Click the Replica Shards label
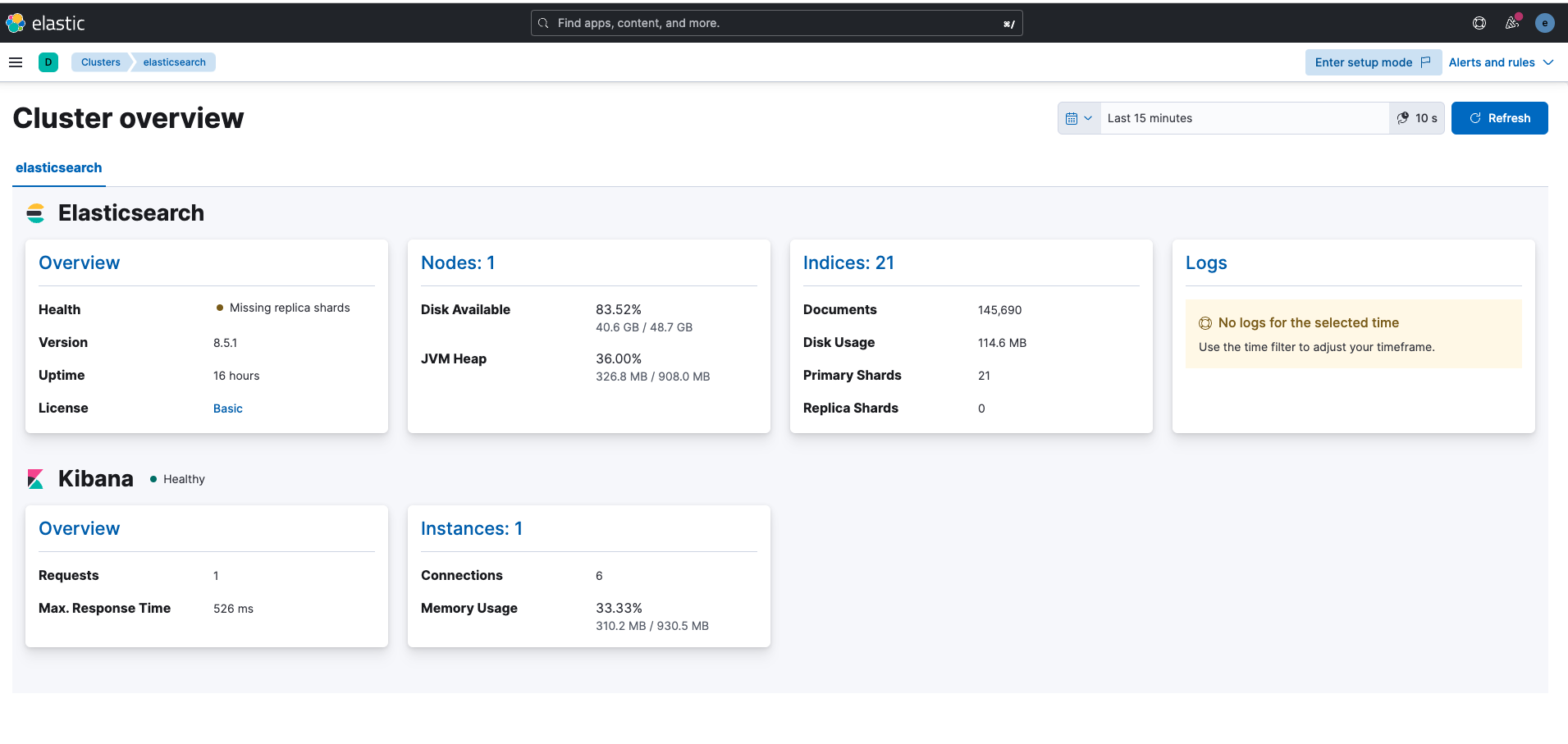Image resolution: width=1568 pixels, height=744 pixels. 850,408
